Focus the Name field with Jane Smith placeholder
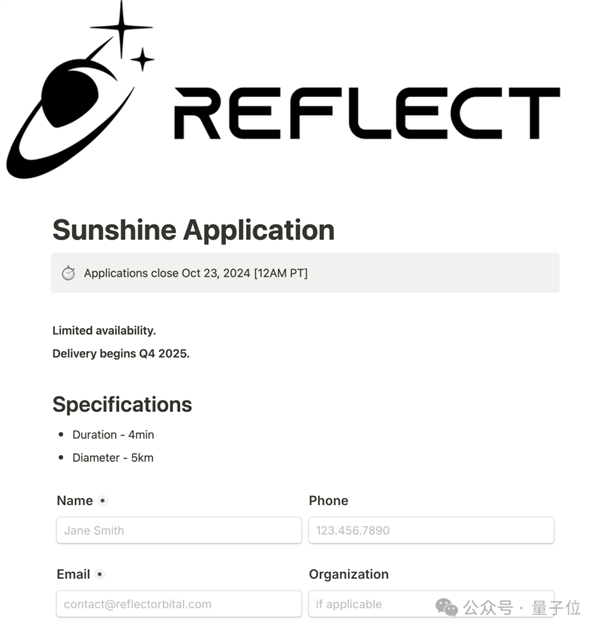This screenshot has width=600, height=632. coord(178,530)
